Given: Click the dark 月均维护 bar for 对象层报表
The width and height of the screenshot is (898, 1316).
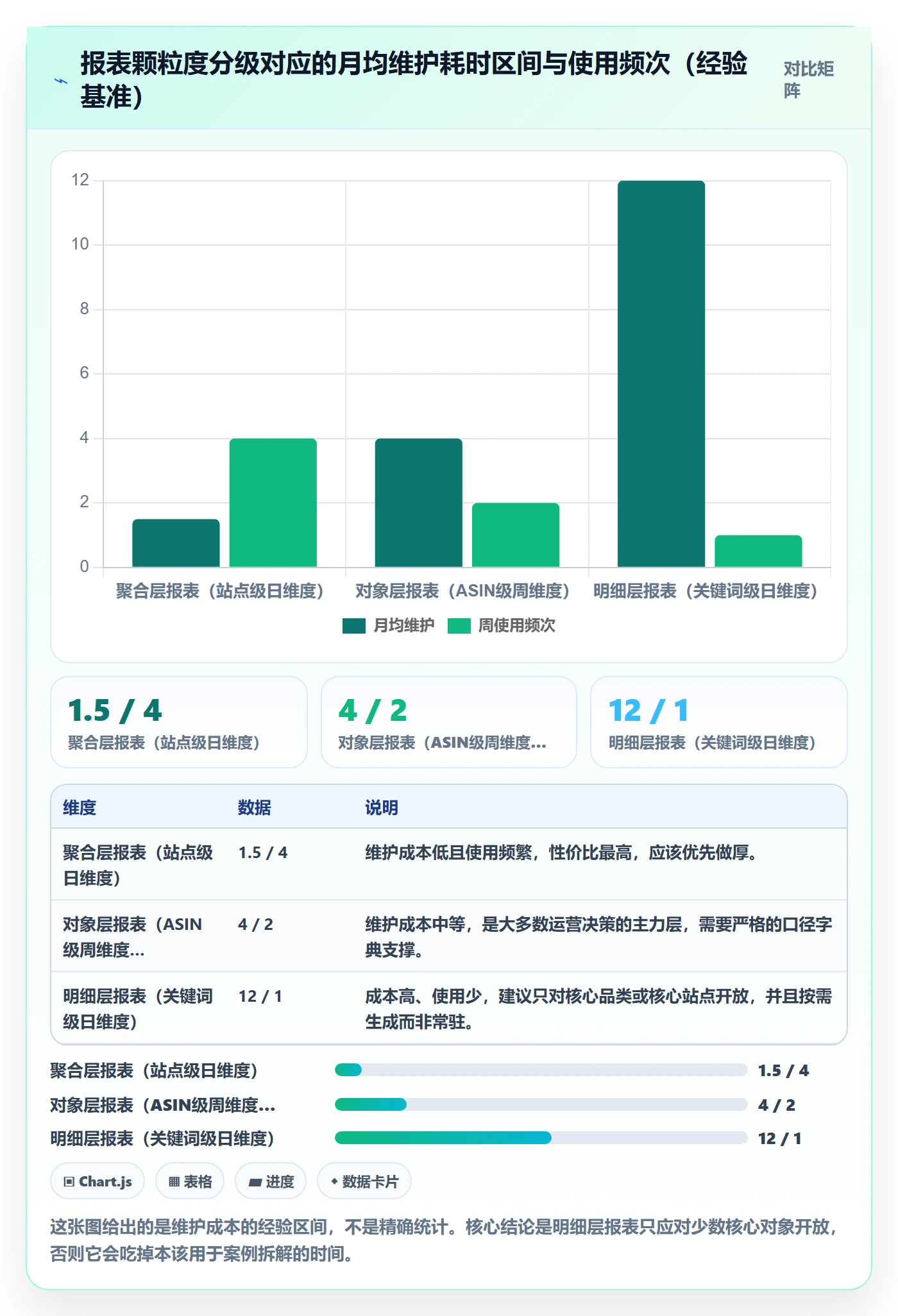Looking at the screenshot, I should tap(418, 503).
